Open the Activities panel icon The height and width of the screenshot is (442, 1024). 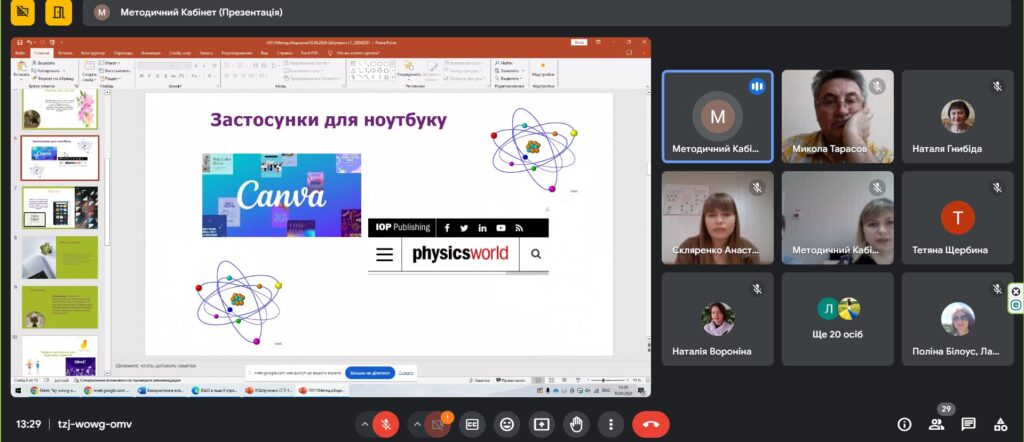(1000, 424)
